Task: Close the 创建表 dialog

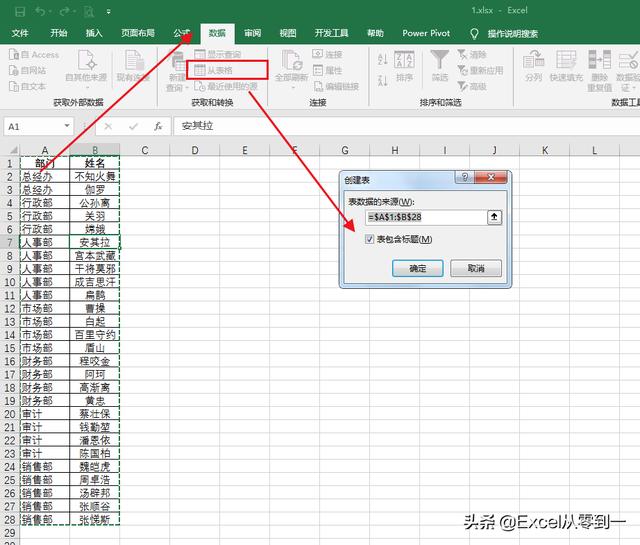Action: point(491,177)
